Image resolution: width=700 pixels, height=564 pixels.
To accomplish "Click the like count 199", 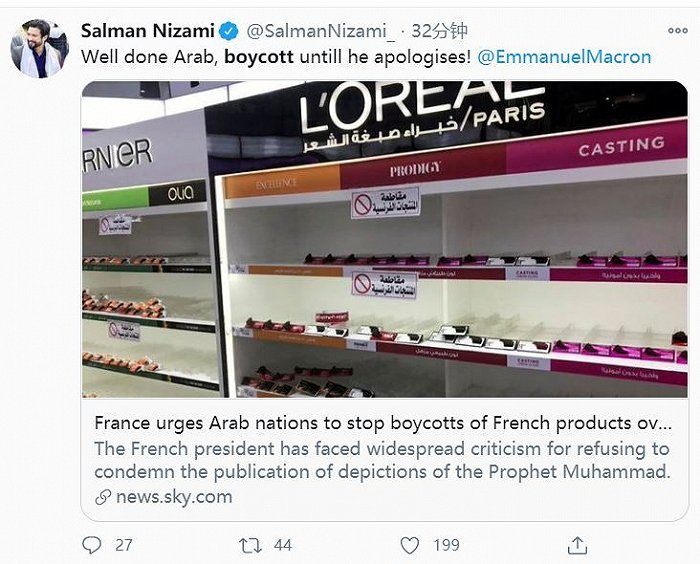I will [x=445, y=546].
